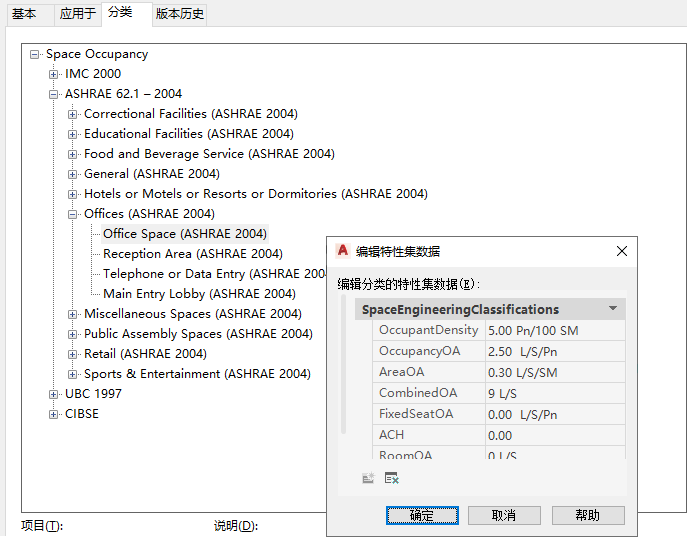
Task: Click the 项目(T): label
Action: tap(42, 526)
